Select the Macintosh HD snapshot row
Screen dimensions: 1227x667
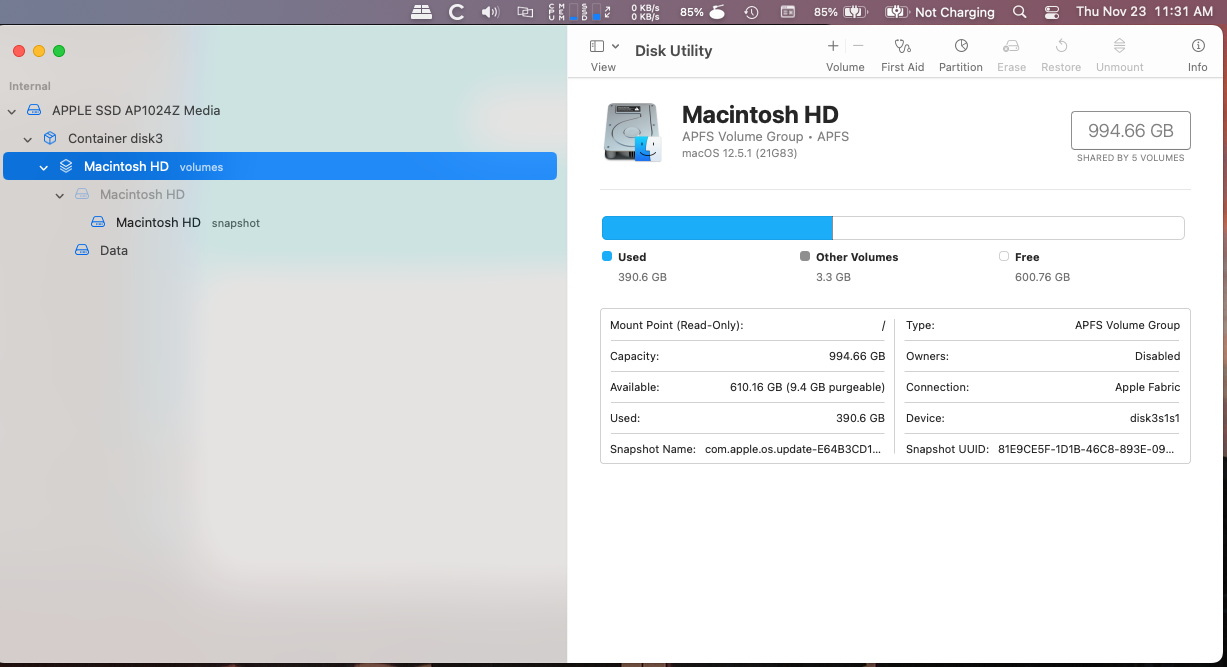tap(280, 223)
